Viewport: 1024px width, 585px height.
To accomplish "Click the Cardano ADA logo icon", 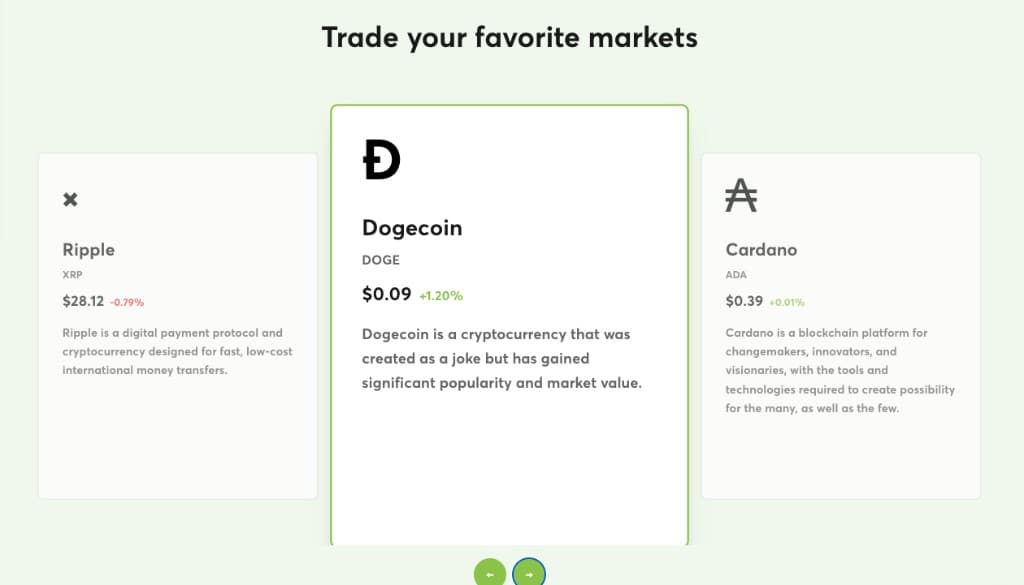I will pos(741,195).
